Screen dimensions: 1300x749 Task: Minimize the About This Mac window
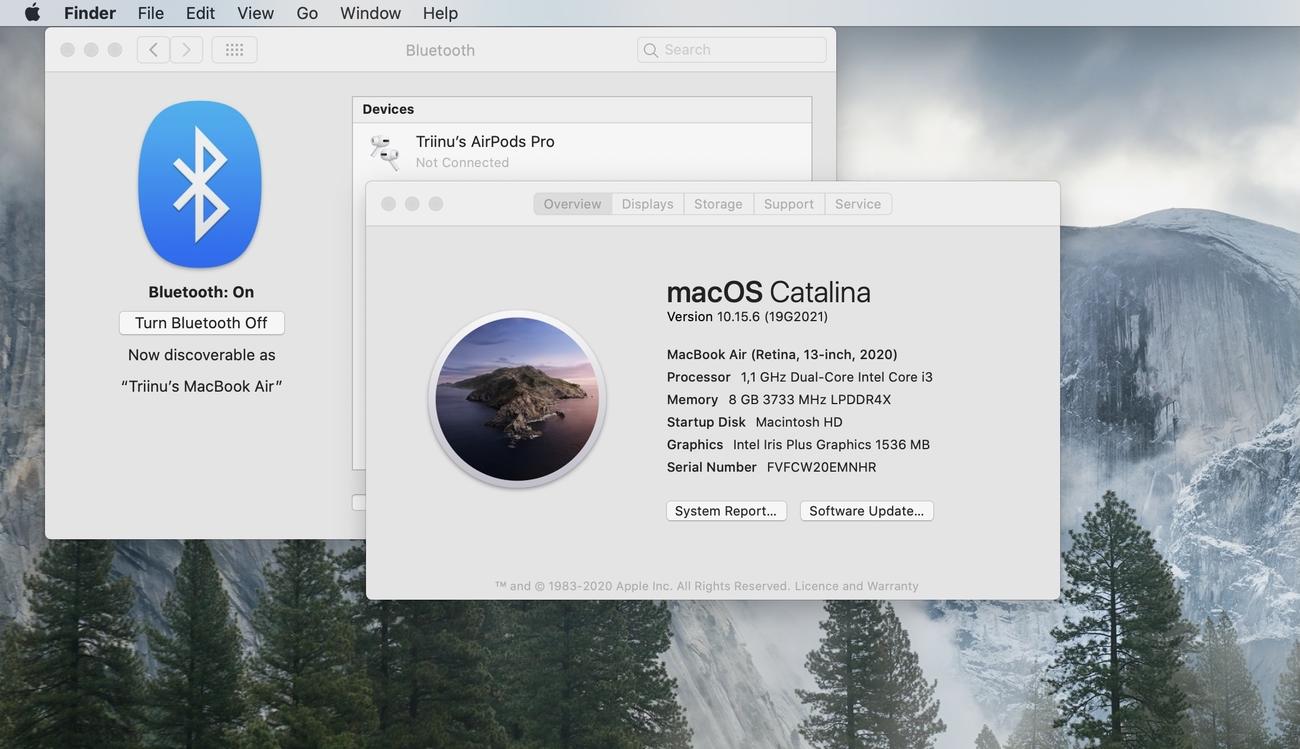pyautogui.click(x=412, y=204)
